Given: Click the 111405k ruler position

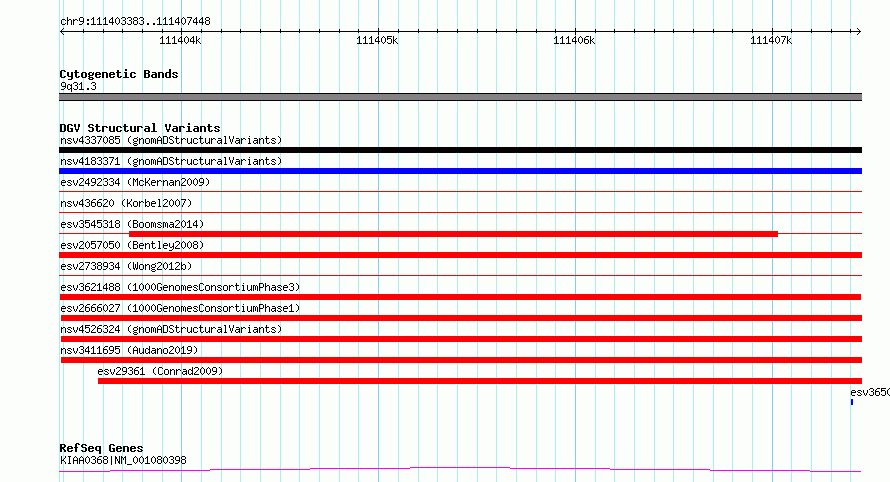Looking at the screenshot, I should (x=377, y=40).
